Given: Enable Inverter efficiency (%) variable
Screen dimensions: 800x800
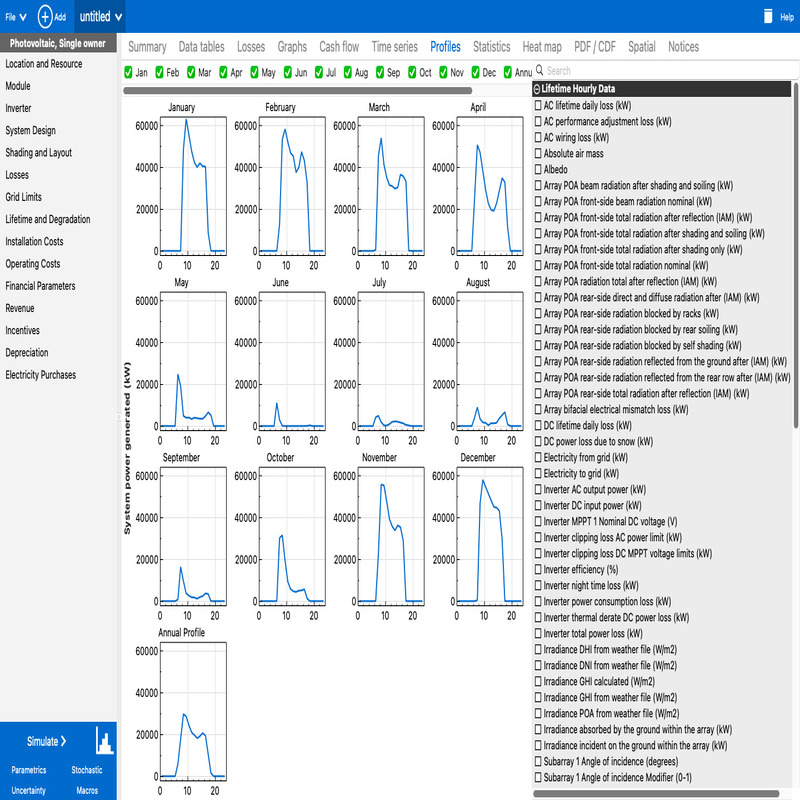Looking at the screenshot, I should pyautogui.click(x=538, y=569).
